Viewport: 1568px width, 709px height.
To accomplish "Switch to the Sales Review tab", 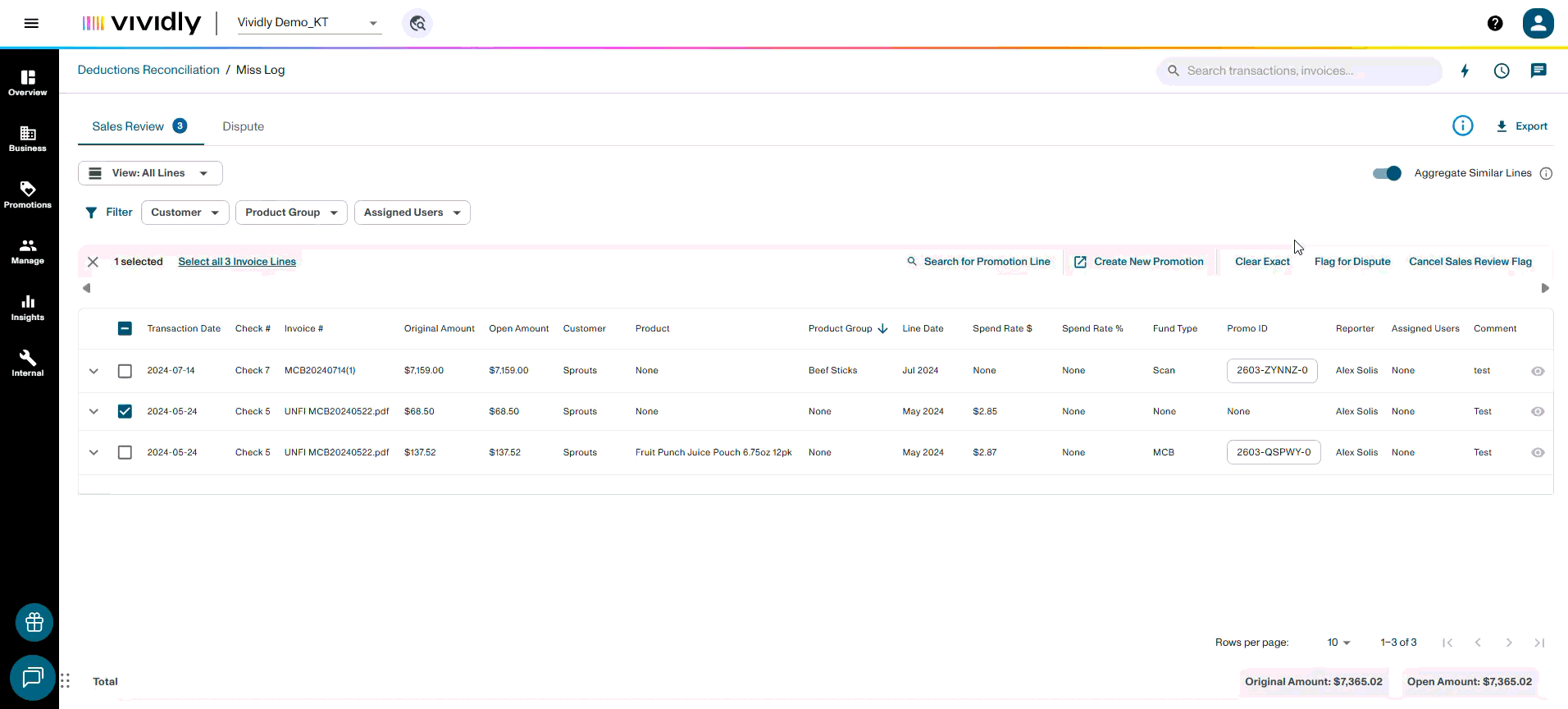I will click(140, 126).
